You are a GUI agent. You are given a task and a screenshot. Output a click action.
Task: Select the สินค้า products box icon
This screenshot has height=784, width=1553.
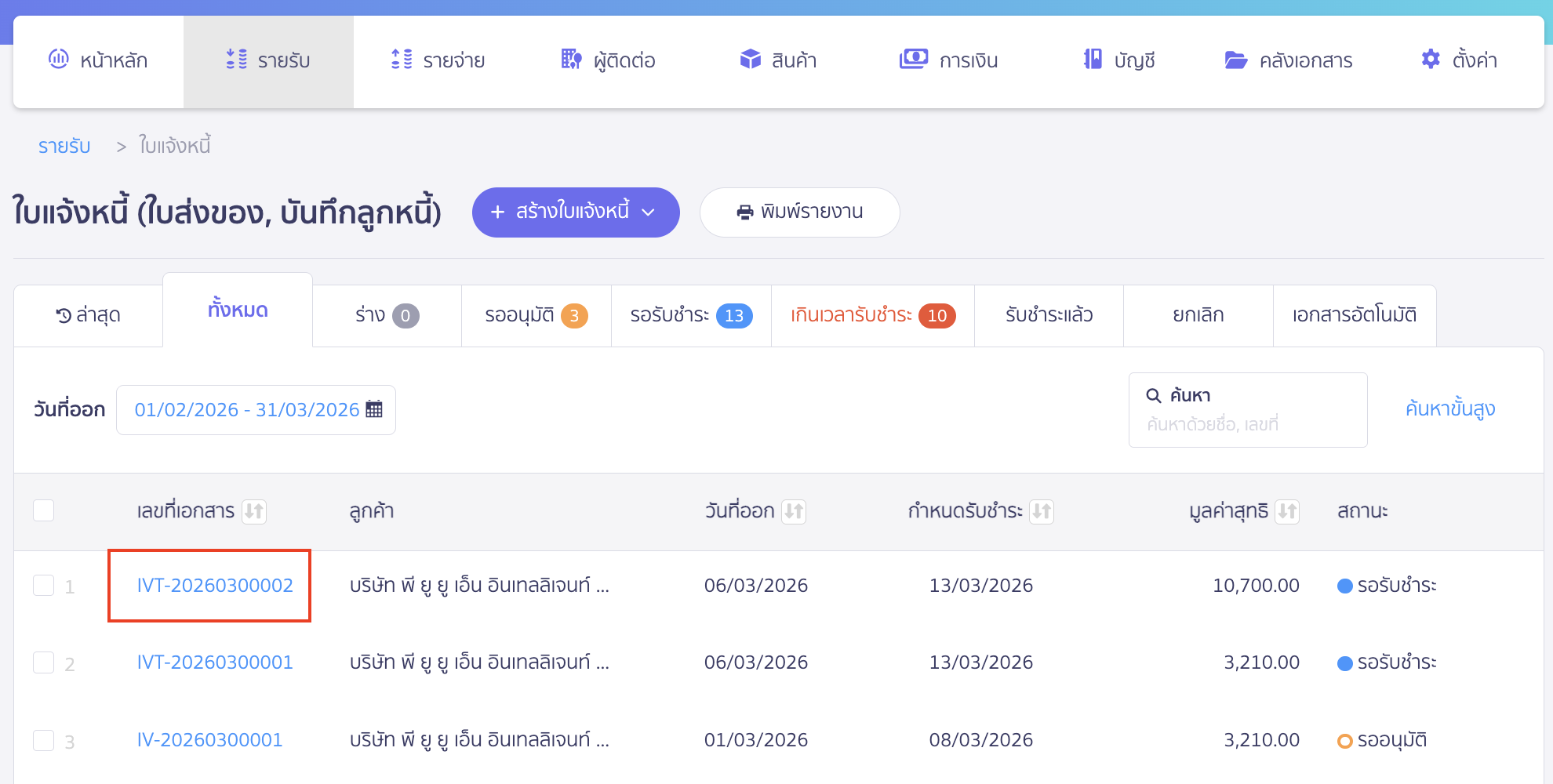751,58
